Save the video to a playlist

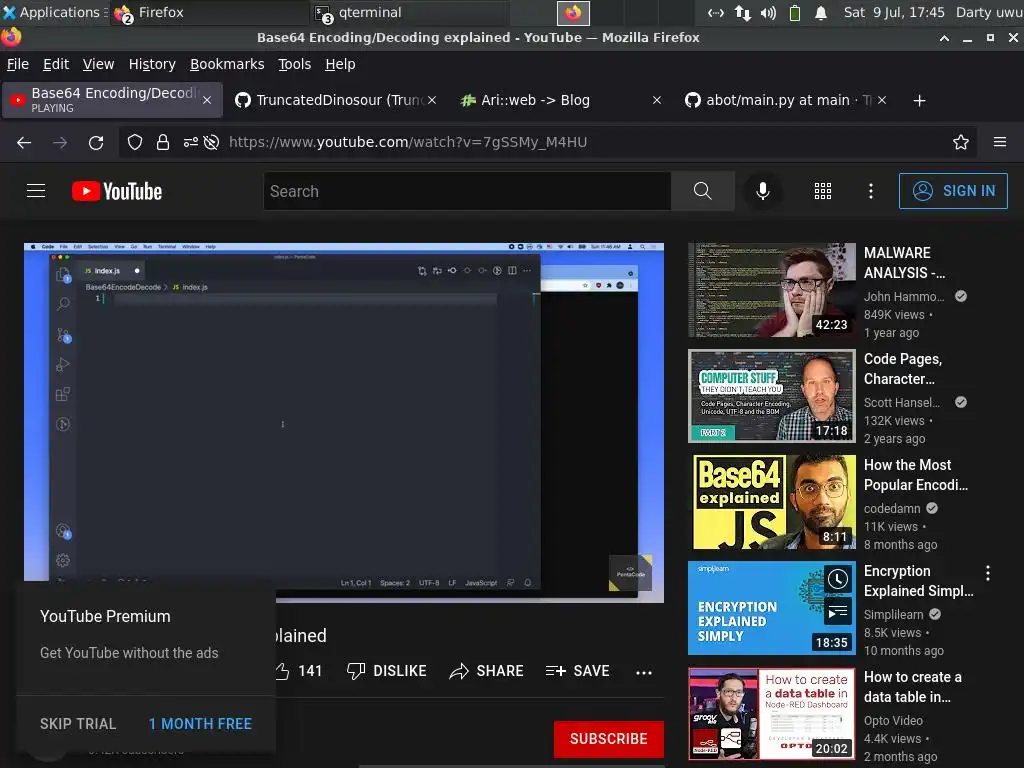coord(577,671)
